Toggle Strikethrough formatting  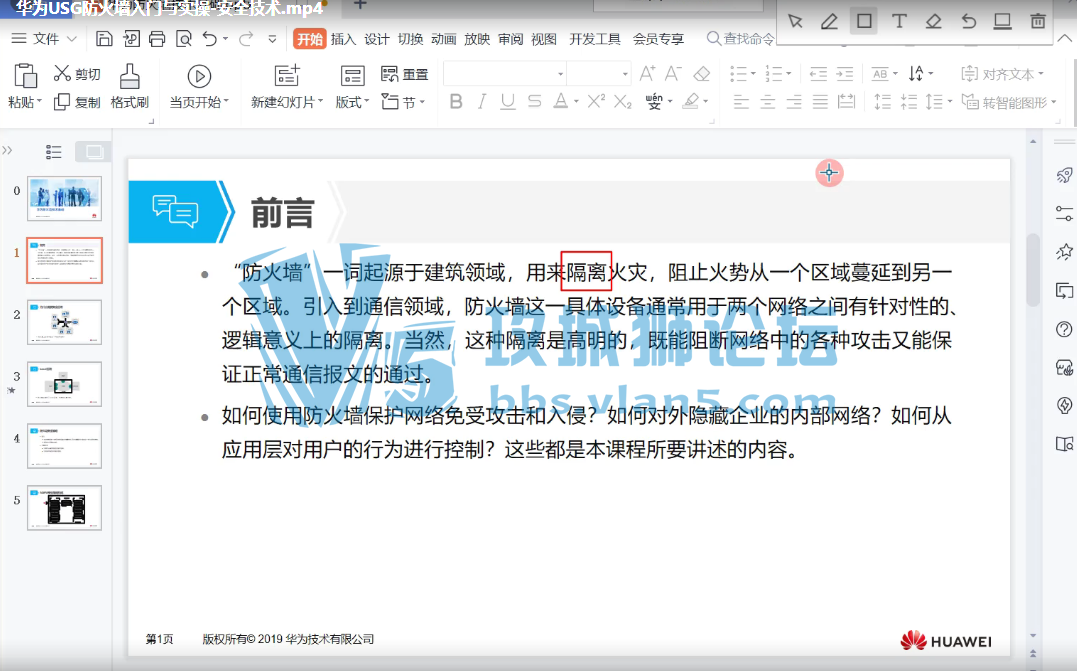534,102
